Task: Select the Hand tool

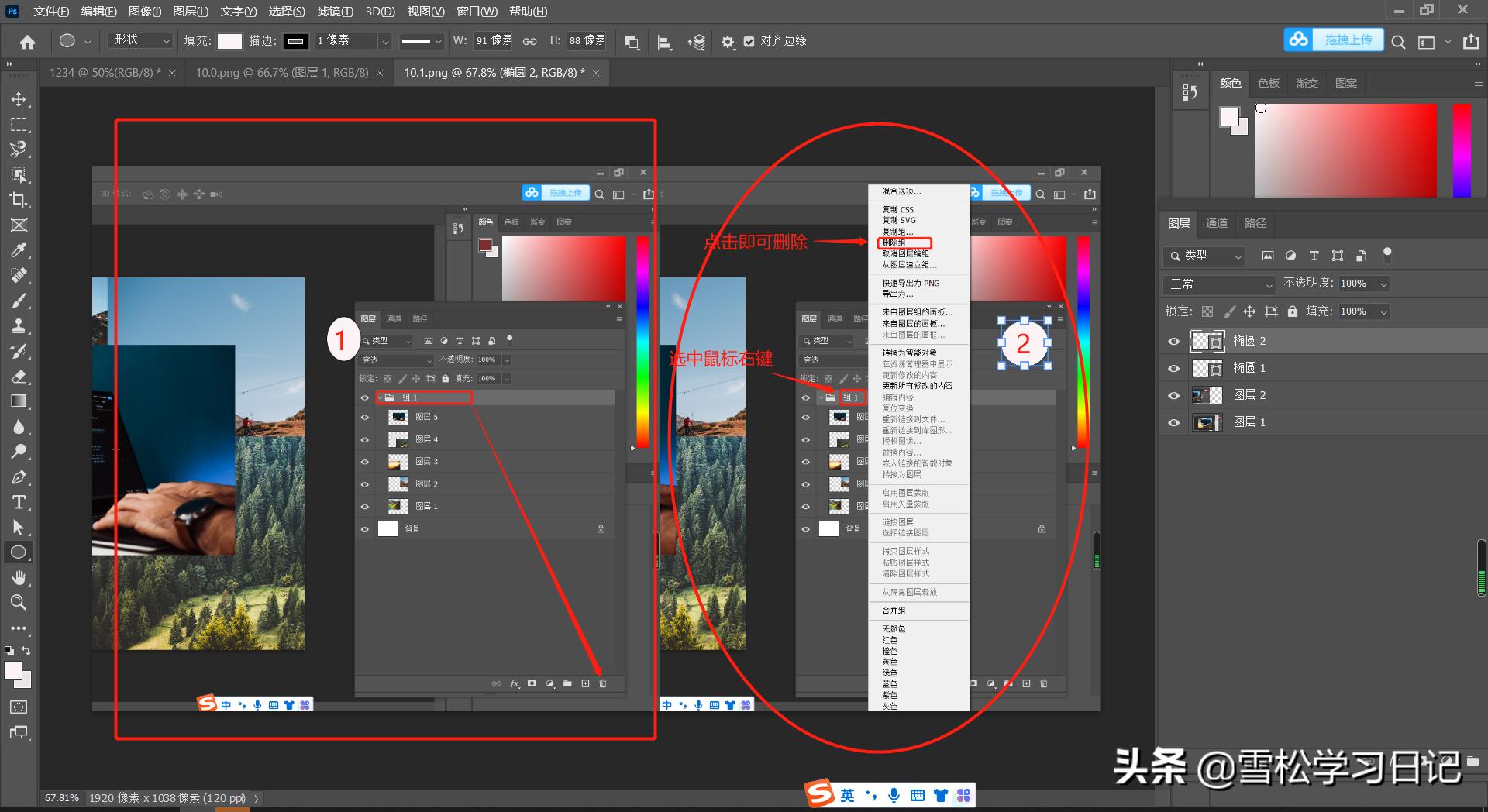Action: [x=19, y=577]
